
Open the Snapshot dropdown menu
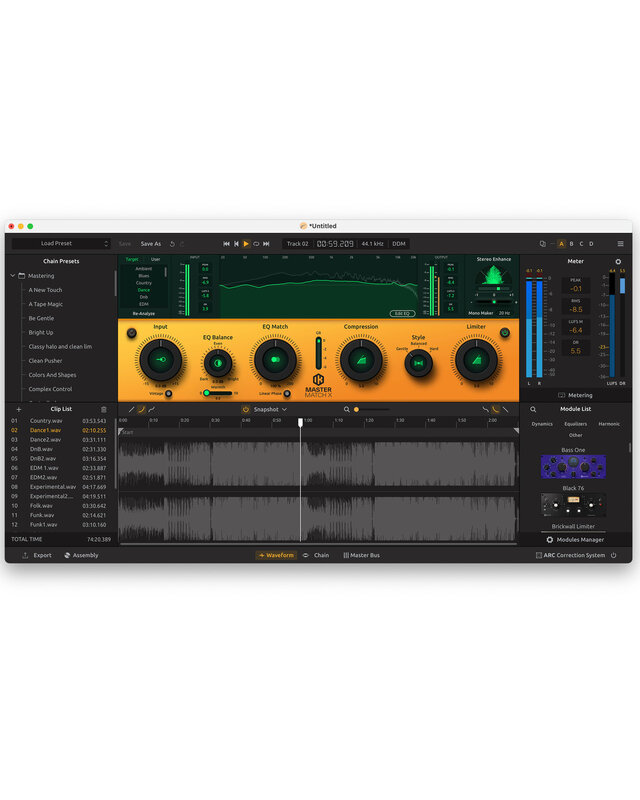[x=270, y=409]
